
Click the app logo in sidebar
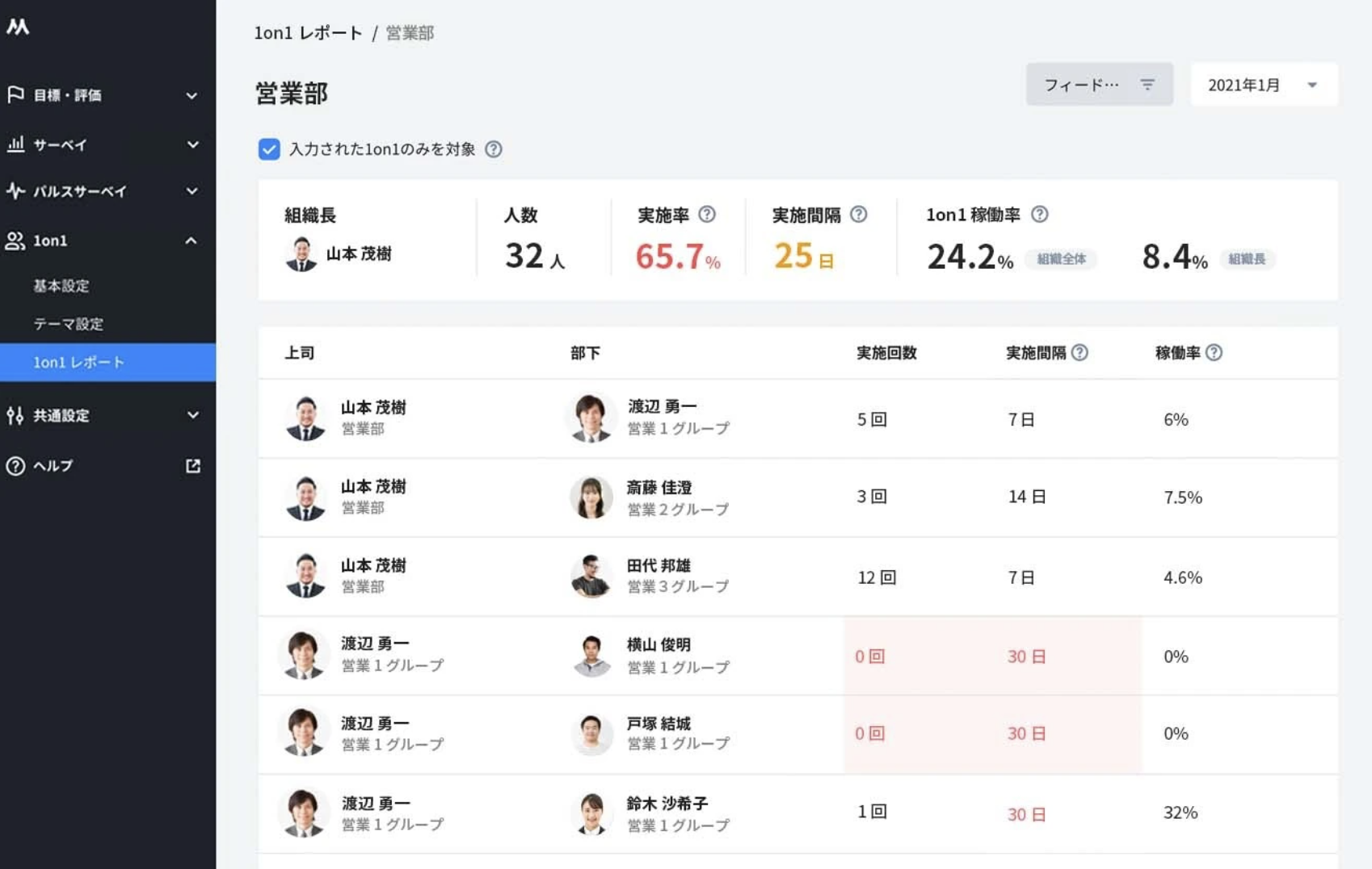click(x=18, y=27)
